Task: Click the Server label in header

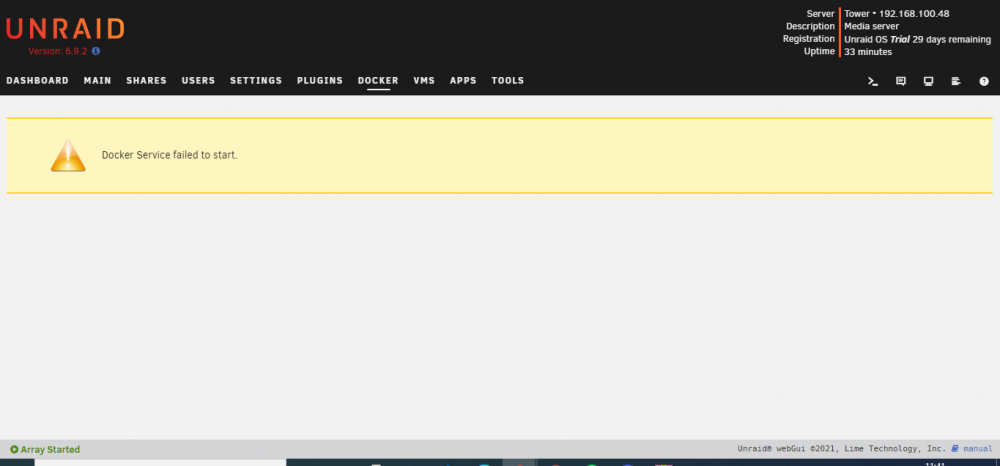Action: point(821,13)
